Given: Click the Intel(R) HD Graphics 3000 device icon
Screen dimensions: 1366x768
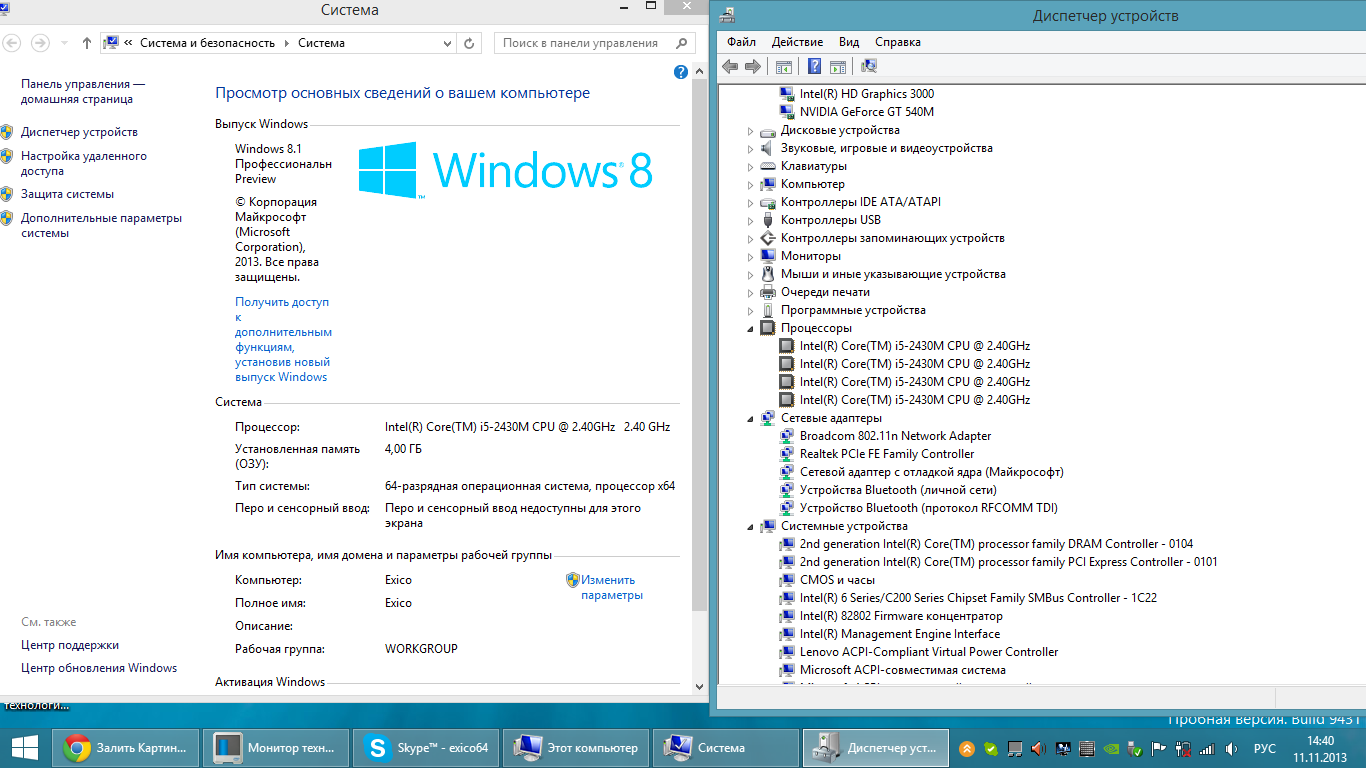Looking at the screenshot, I should 788,94.
